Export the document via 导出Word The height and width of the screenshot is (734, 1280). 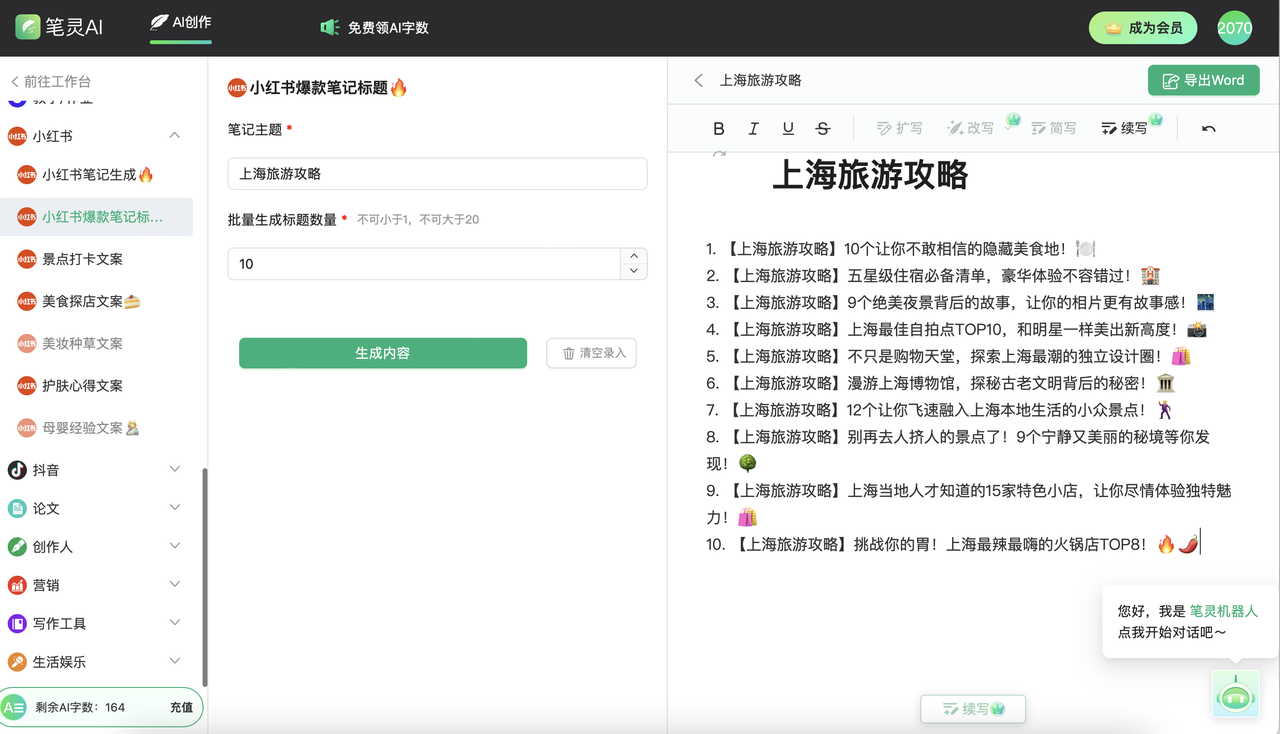[1203, 80]
